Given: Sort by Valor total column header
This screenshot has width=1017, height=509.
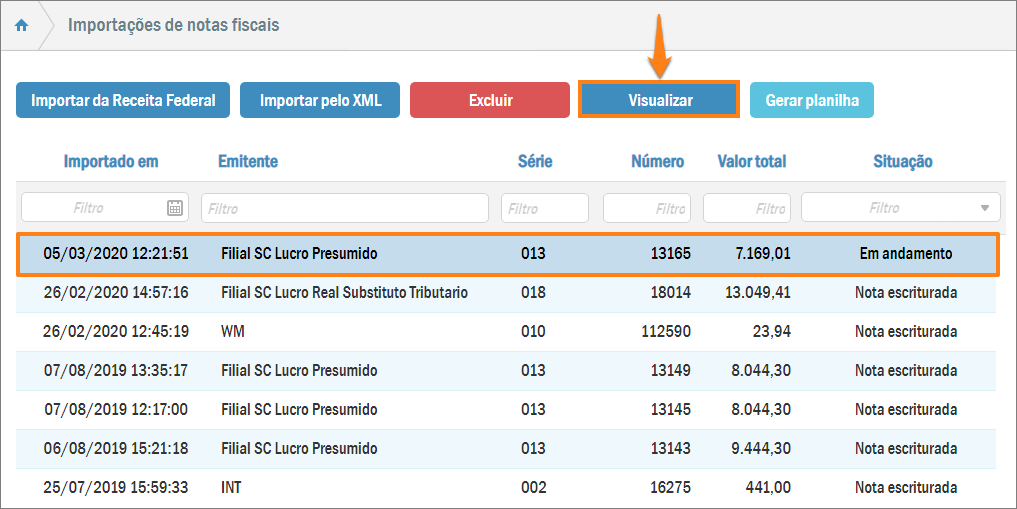Looking at the screenshot, I should point(751,161).
